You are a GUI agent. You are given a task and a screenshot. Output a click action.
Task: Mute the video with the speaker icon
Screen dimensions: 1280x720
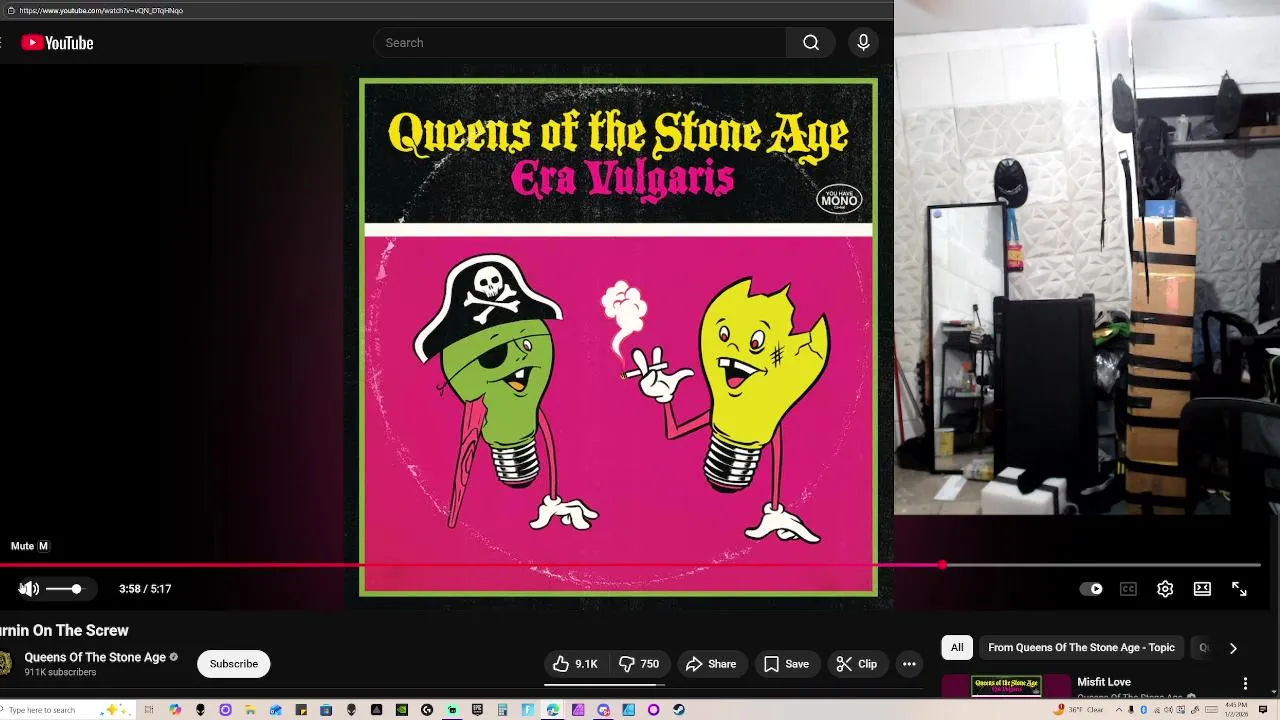coord(29,589)
